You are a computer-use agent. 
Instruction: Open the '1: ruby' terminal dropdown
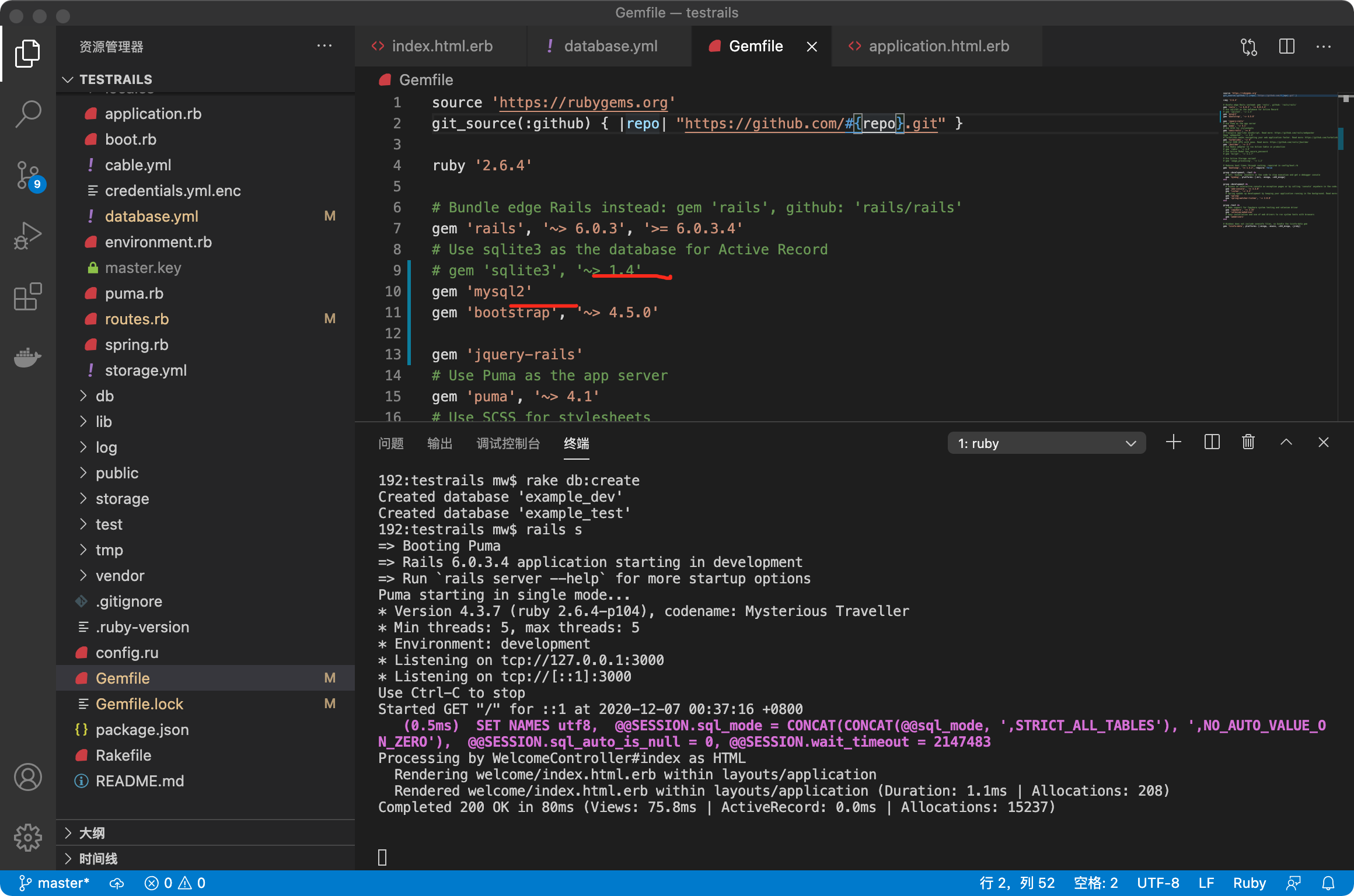pos(1046,443)
